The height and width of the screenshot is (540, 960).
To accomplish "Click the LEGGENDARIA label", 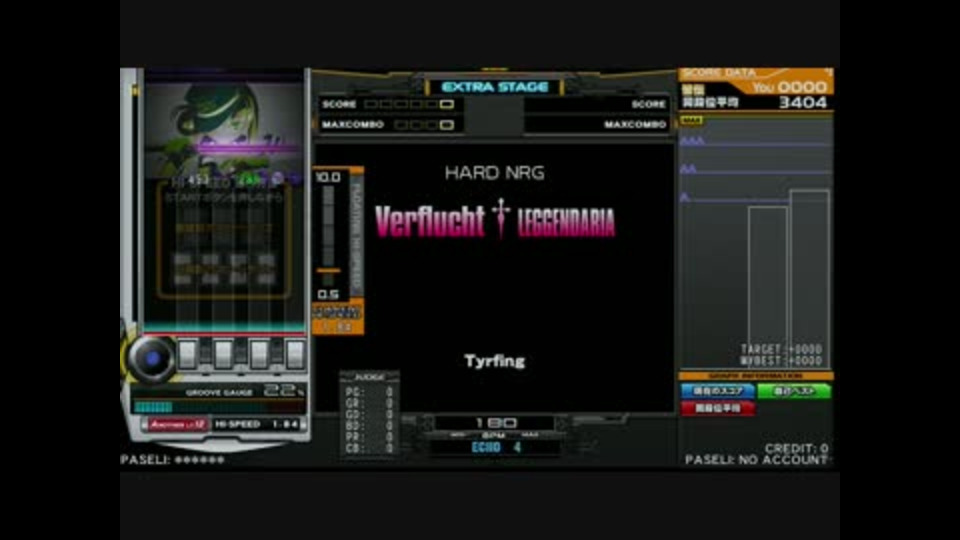I will pos(566,223).
